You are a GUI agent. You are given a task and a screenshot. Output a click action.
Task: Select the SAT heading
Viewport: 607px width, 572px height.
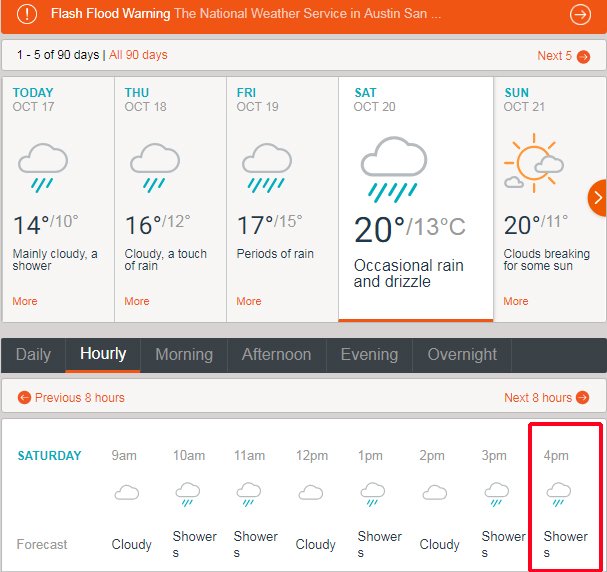[x=365, y=92]
